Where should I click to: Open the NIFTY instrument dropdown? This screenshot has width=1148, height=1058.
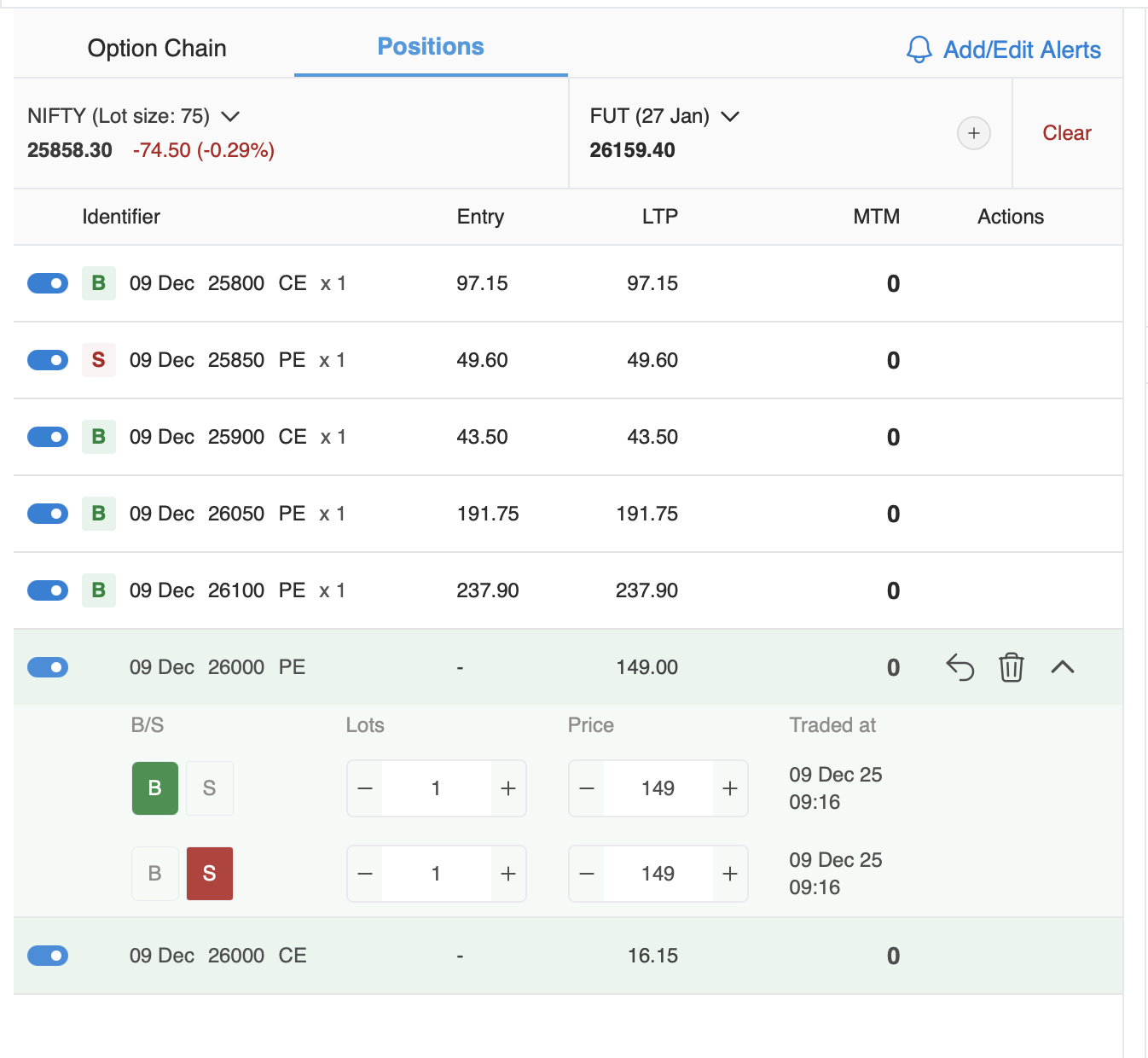(230, 116)
